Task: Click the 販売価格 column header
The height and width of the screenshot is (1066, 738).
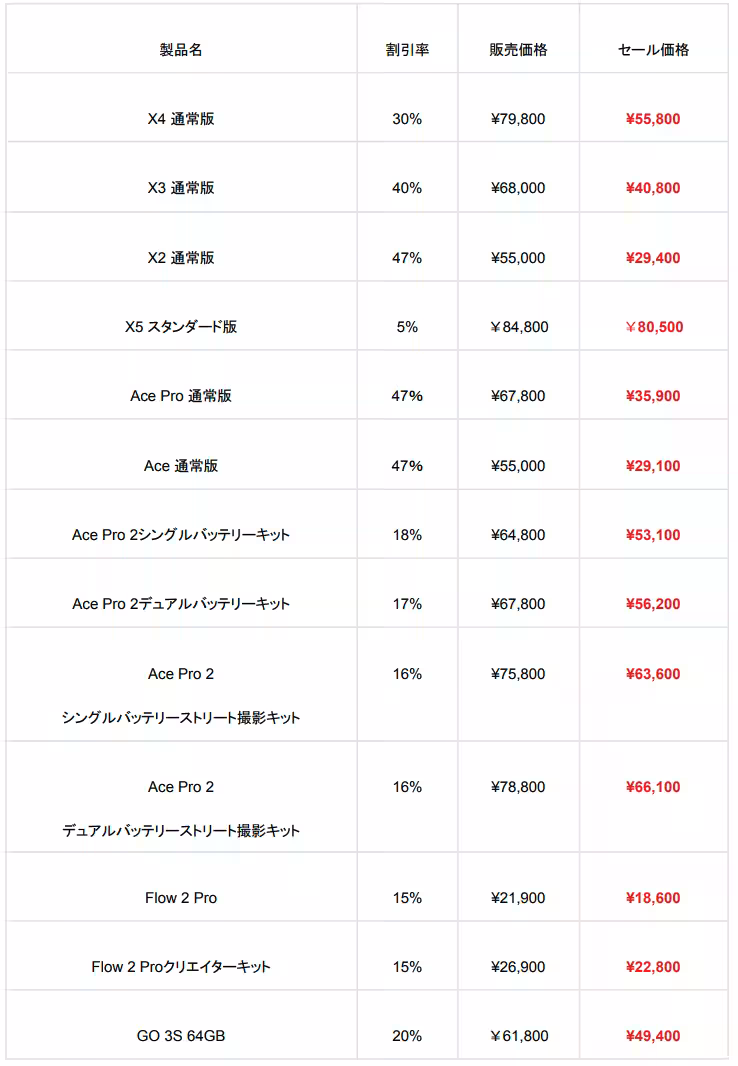Action: [518, 50]
